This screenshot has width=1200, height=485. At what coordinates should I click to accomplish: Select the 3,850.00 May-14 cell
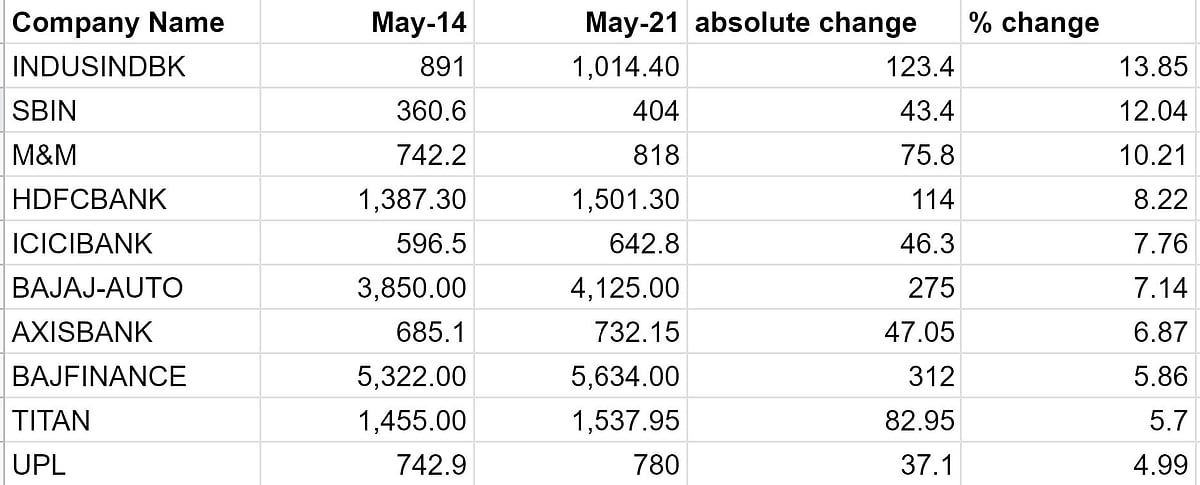(x=412, y=288)
